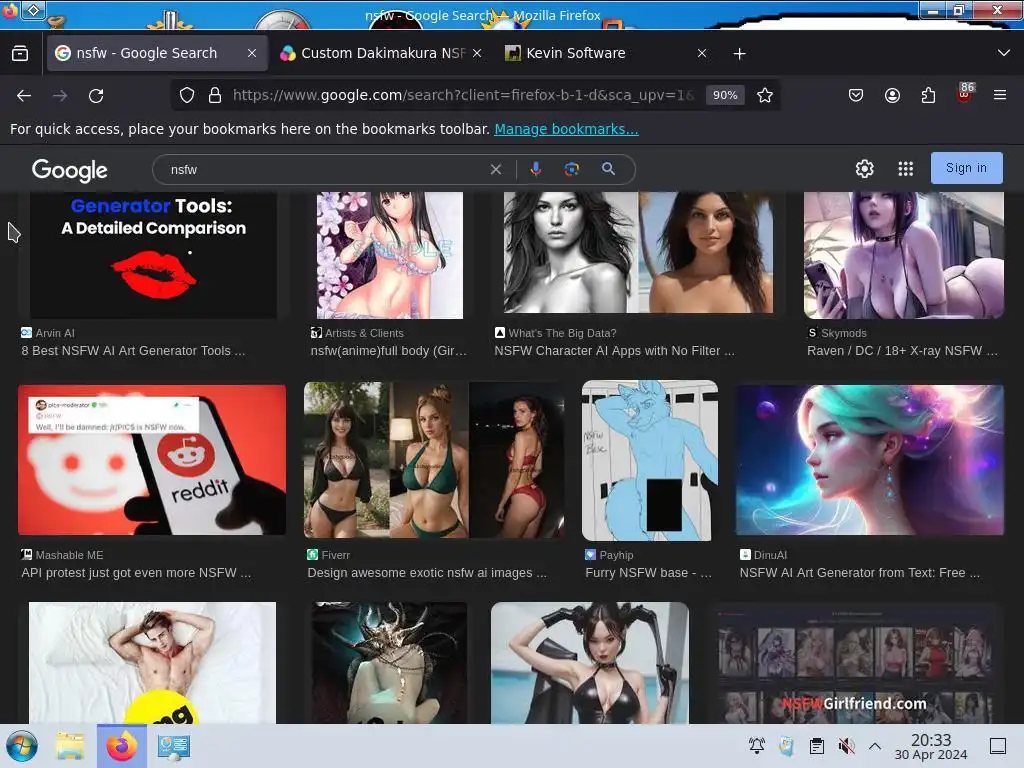This screenshot has height=768, width=1024.
Task: Close the Google Search tab
Action: pyautogui.click(x=252, y=53)
